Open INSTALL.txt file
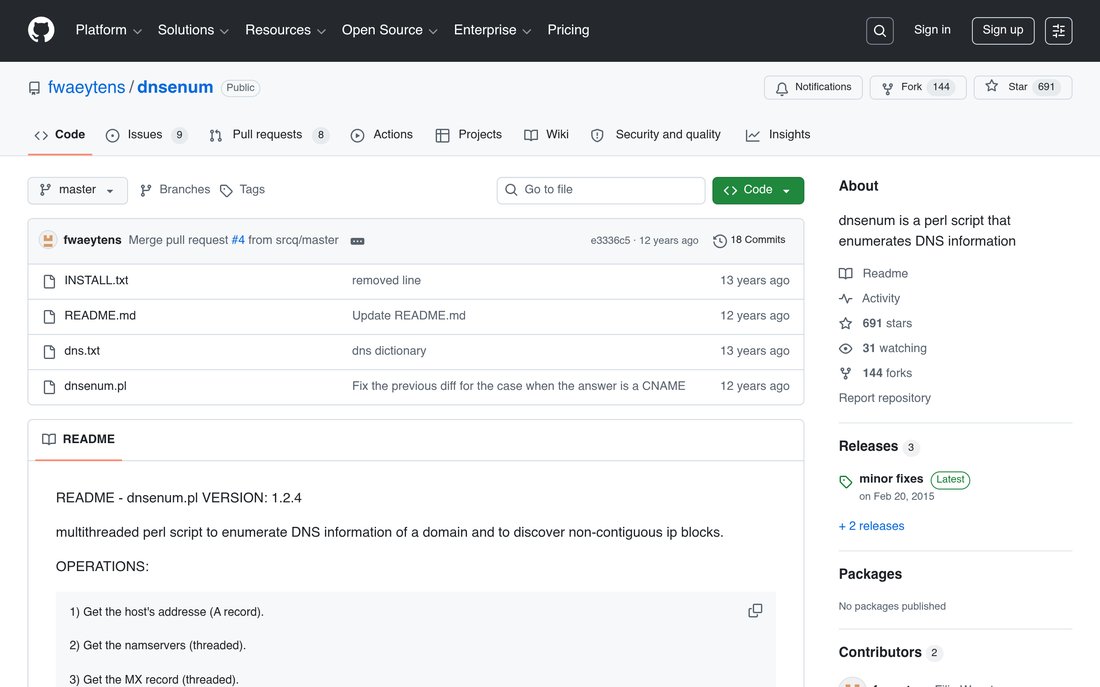This screenshot has height=687, width=1100. point(96,281)
